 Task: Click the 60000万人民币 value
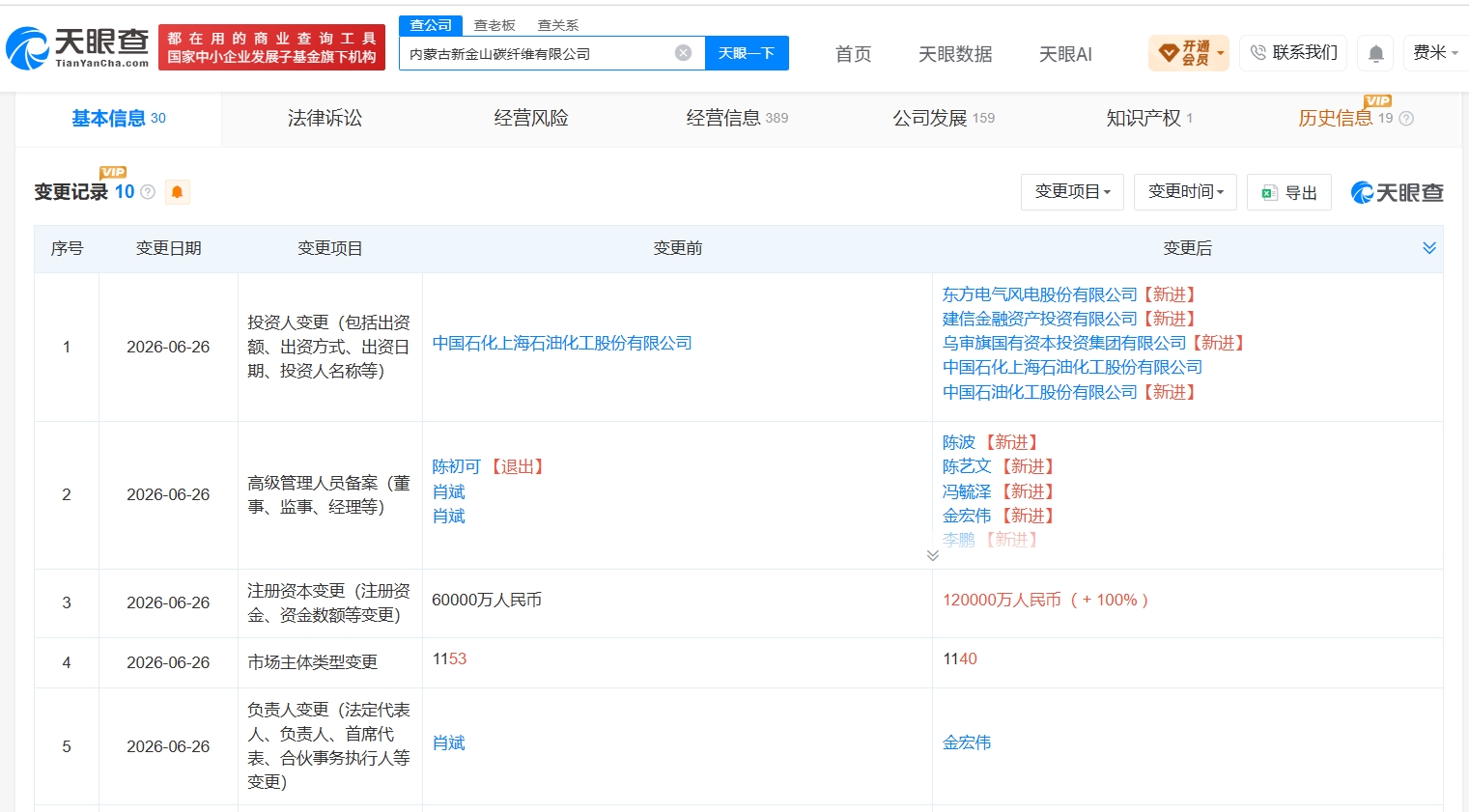[487, 600]
